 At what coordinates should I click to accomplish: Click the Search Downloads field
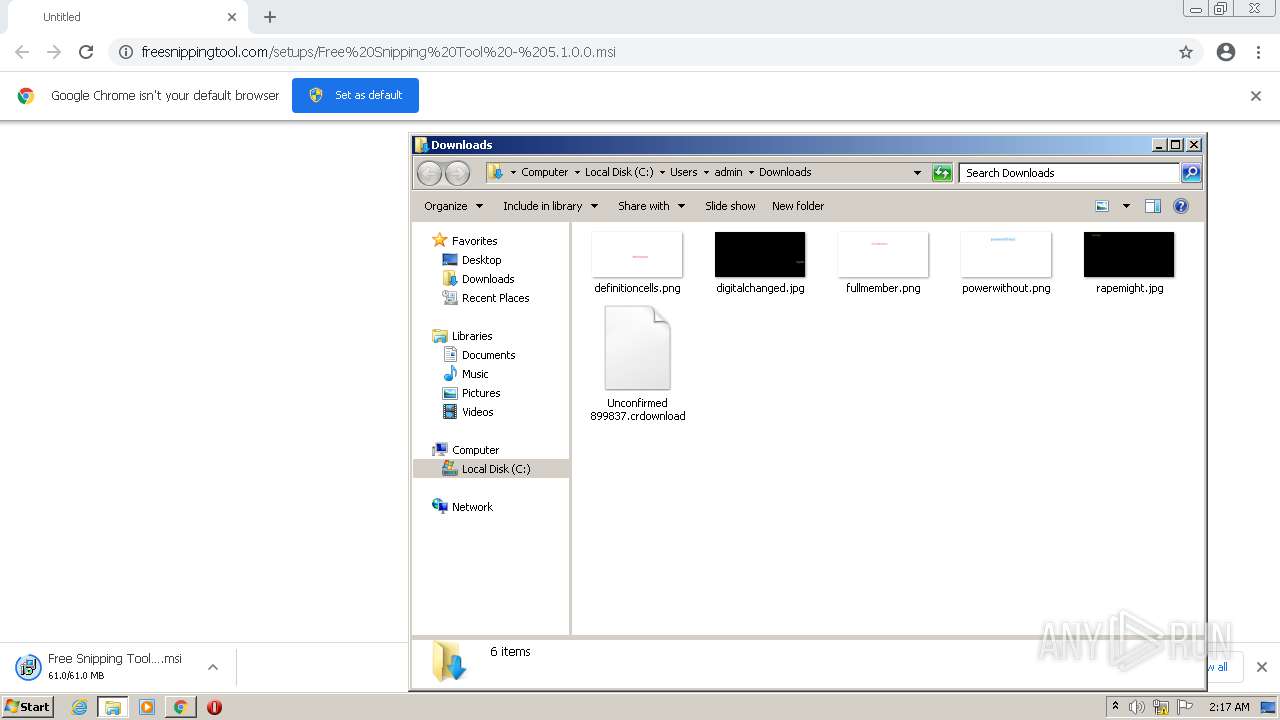click(x=1068, y=173)
